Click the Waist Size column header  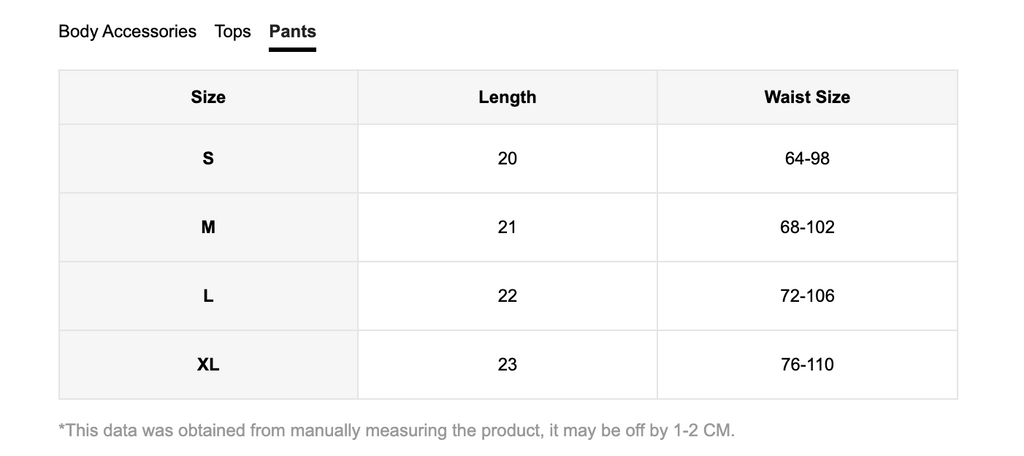pos(807,97)
